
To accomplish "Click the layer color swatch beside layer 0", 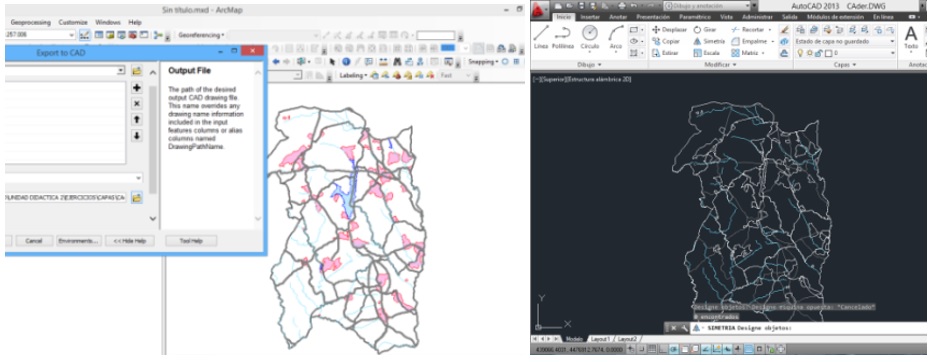I will [x=828, y=53].
